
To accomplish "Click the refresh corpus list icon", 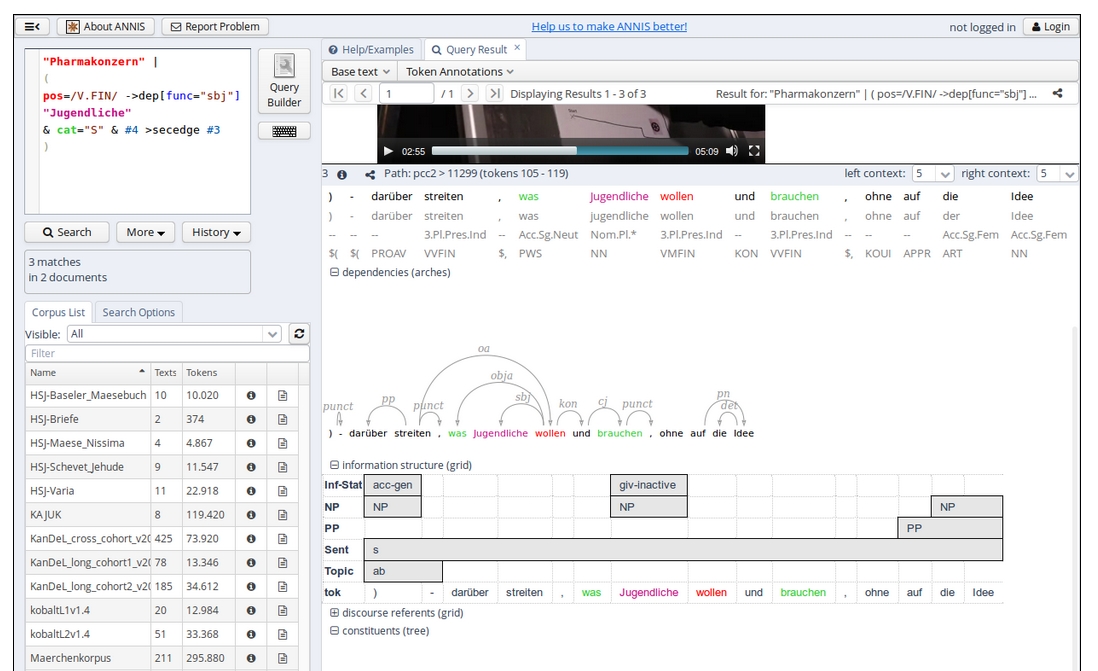I will (x=299, y=334).
